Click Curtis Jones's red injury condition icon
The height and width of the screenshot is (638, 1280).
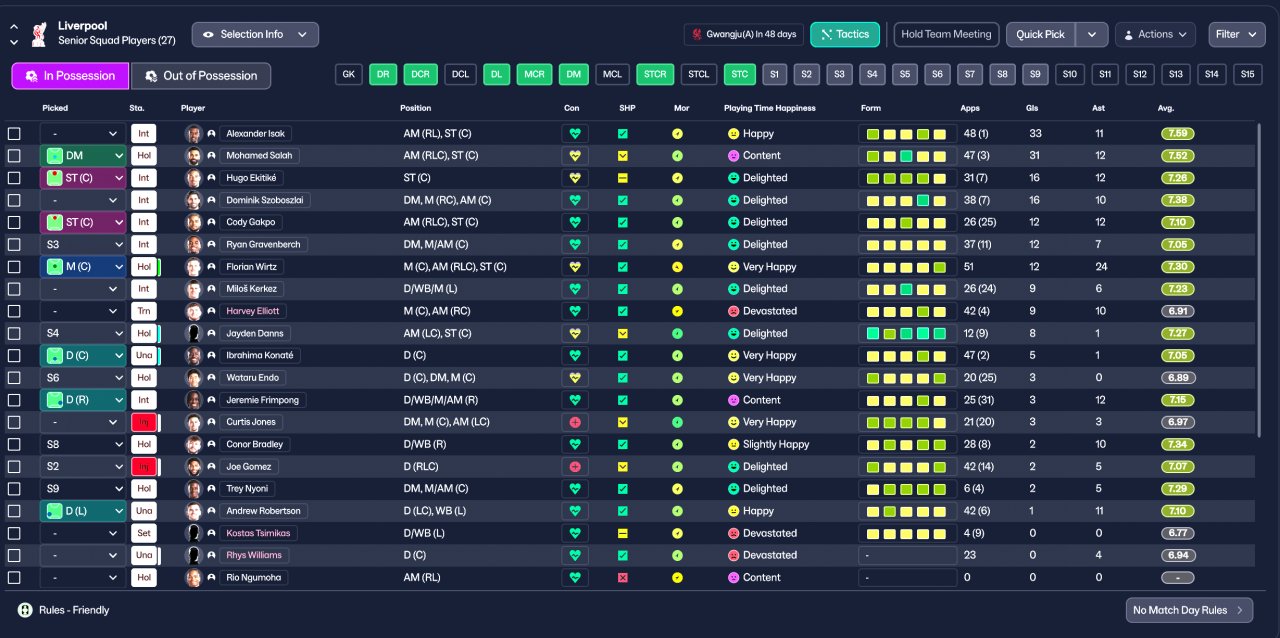tap(575, 422)
